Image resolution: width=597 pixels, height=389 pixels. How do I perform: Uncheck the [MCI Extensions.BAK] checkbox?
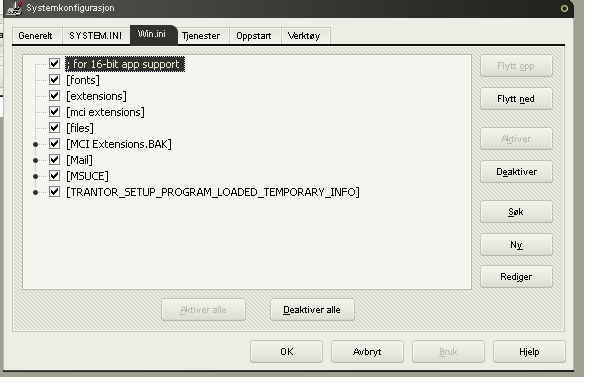(x=54, y=143)
